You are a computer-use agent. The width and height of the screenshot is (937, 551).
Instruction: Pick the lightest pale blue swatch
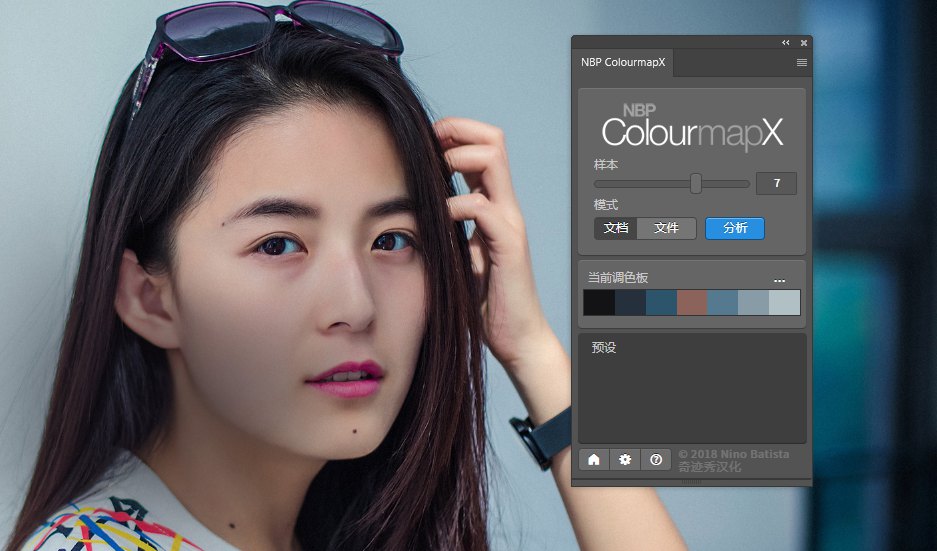point(785,302)
